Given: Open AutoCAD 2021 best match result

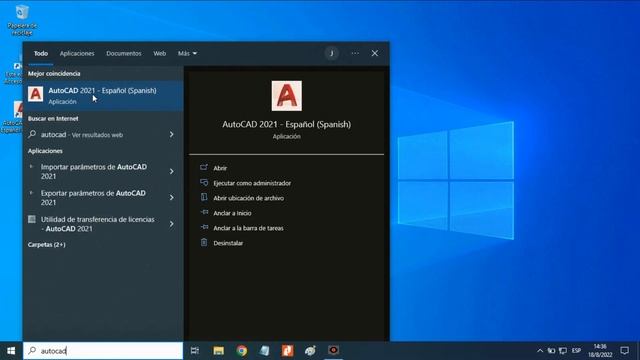Looking at the screenshot, I should click(103, 96).
